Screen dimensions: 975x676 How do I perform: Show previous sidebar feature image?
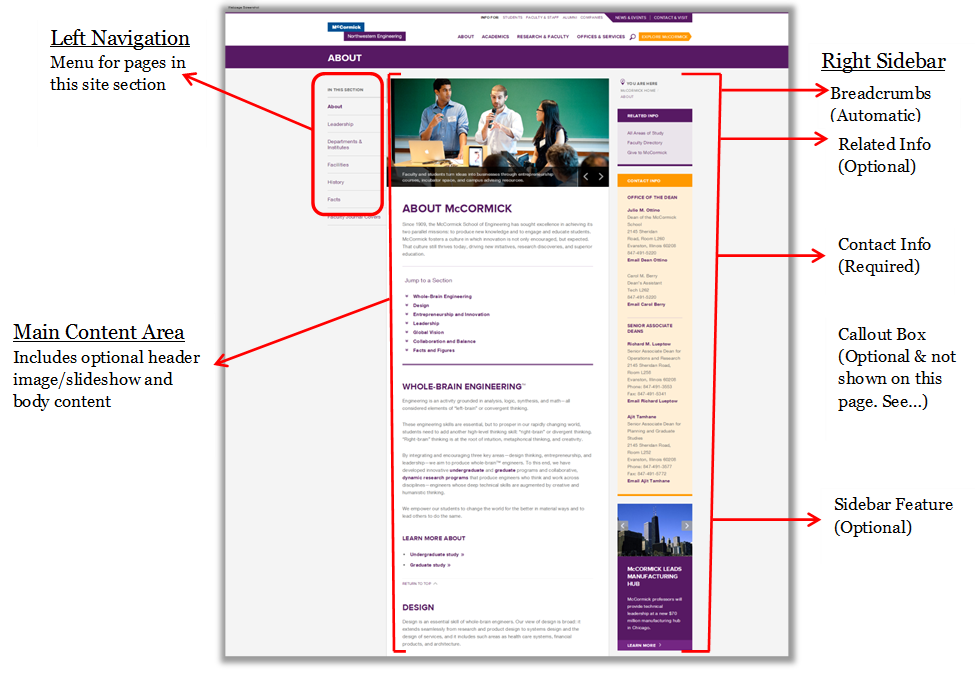click(623, 525)
